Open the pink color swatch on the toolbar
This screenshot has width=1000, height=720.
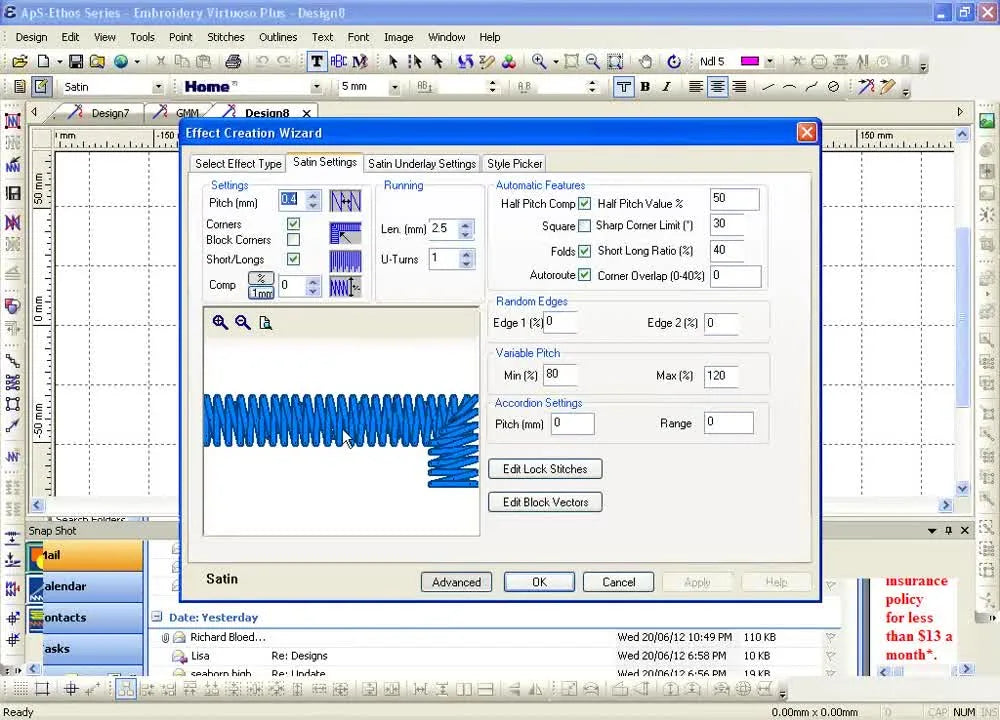pyautogui.click(x=751, y=61)
